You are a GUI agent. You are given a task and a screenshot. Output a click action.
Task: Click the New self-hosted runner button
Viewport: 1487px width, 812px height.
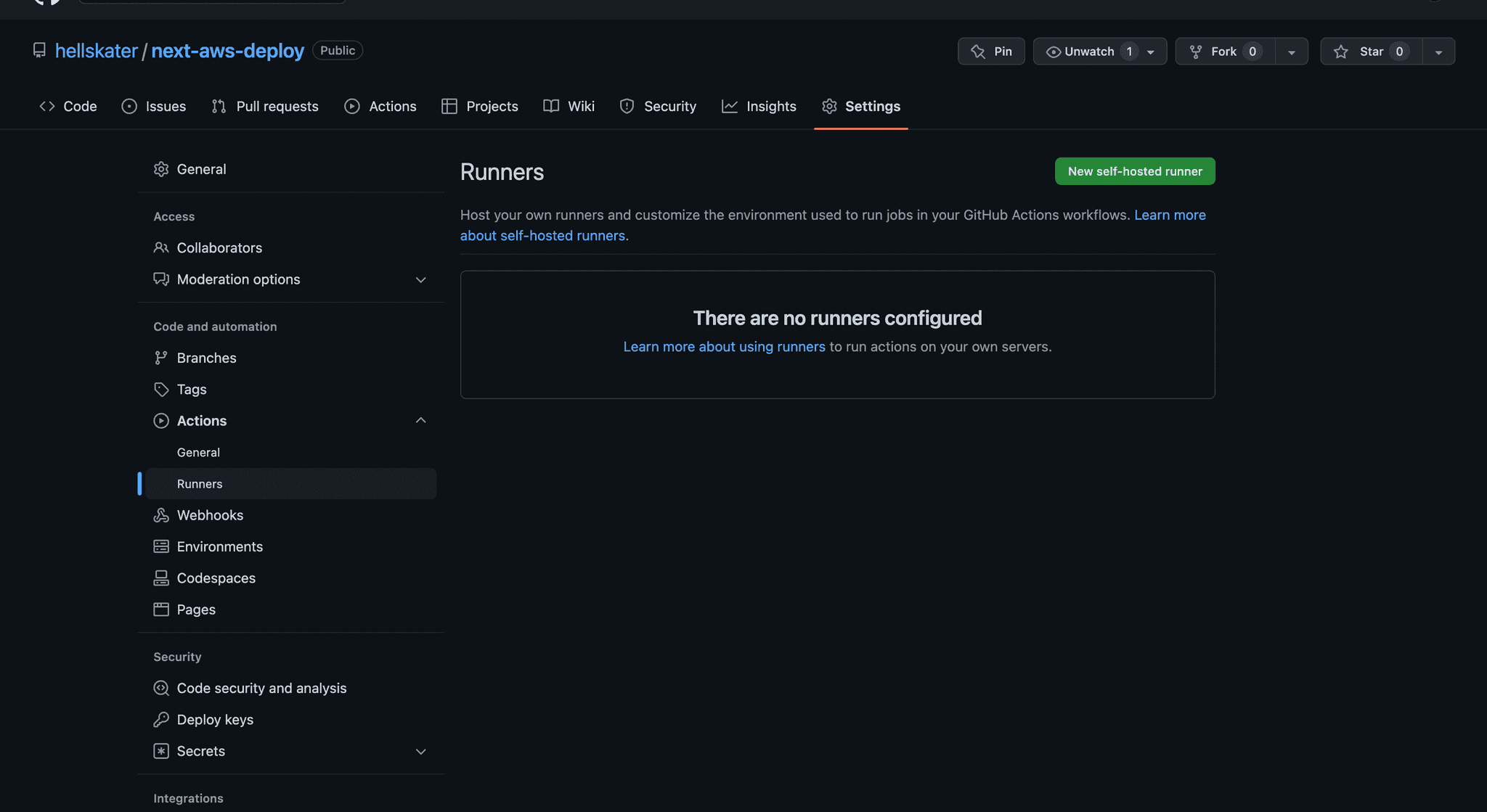click(x=1134, y=171)
